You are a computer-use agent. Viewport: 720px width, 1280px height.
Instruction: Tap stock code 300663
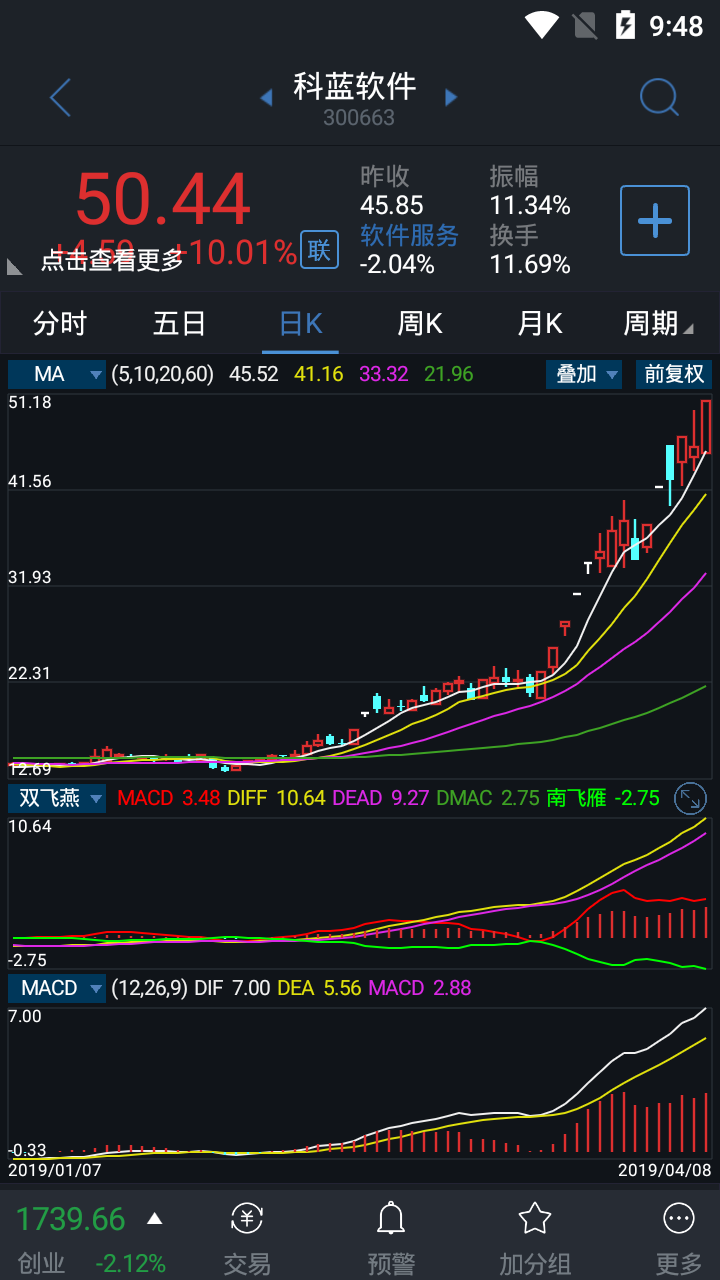[359, 117]
